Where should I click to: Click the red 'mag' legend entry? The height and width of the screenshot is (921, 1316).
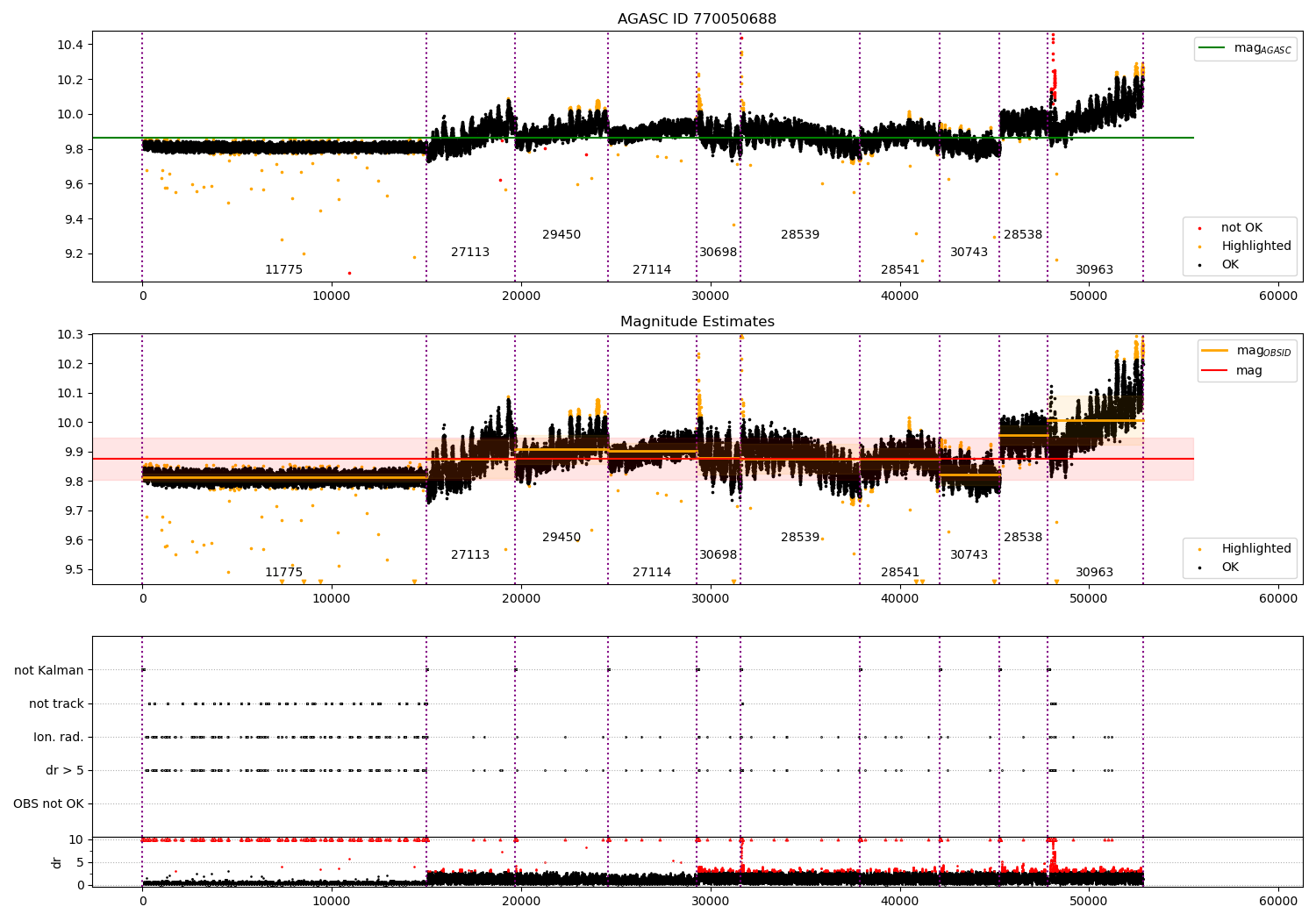point(1232,371)
